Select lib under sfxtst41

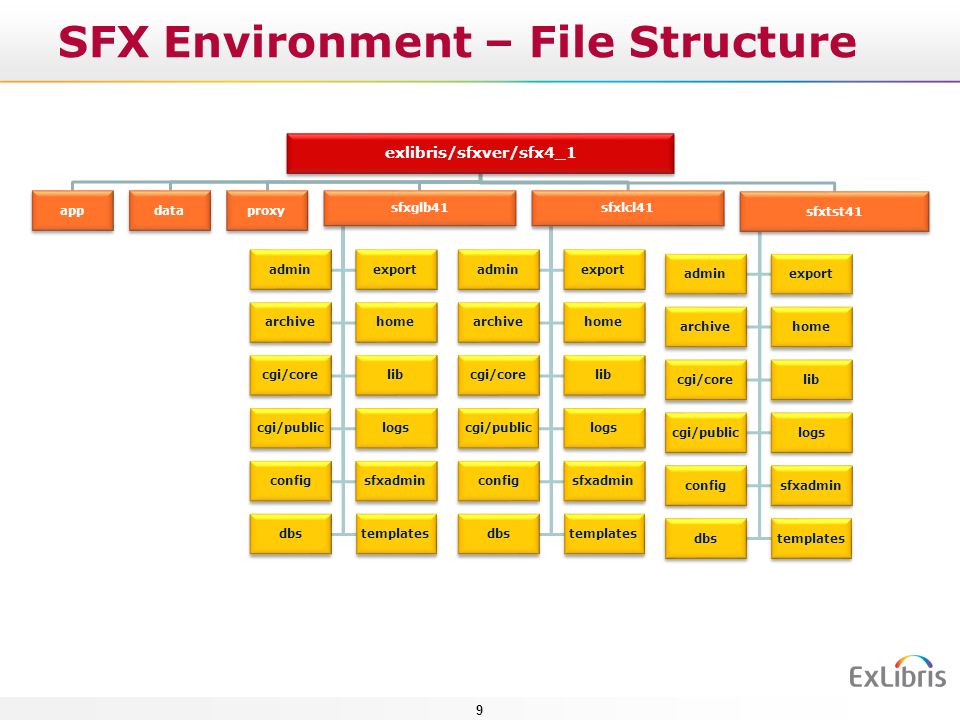[x=811, y=380]
